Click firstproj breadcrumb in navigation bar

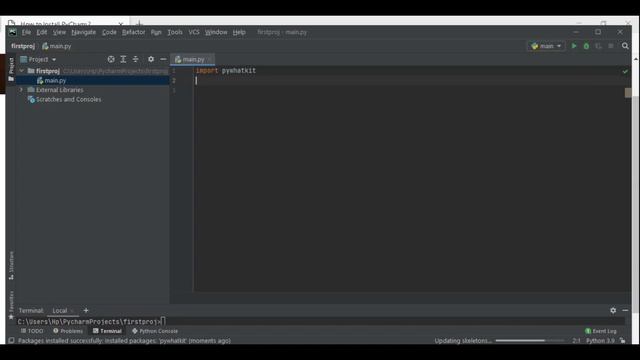point(23,46)
